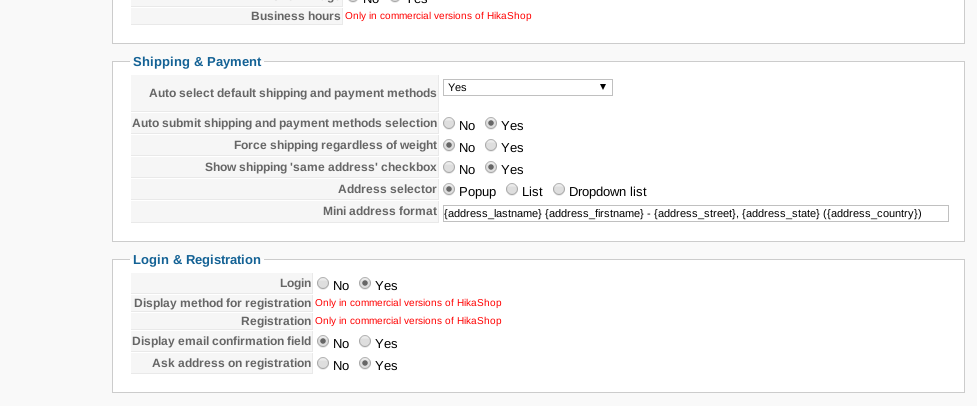Select Yes for Force shipping regardless of weight
Screen dimensions: 977x406
point(491,147)
